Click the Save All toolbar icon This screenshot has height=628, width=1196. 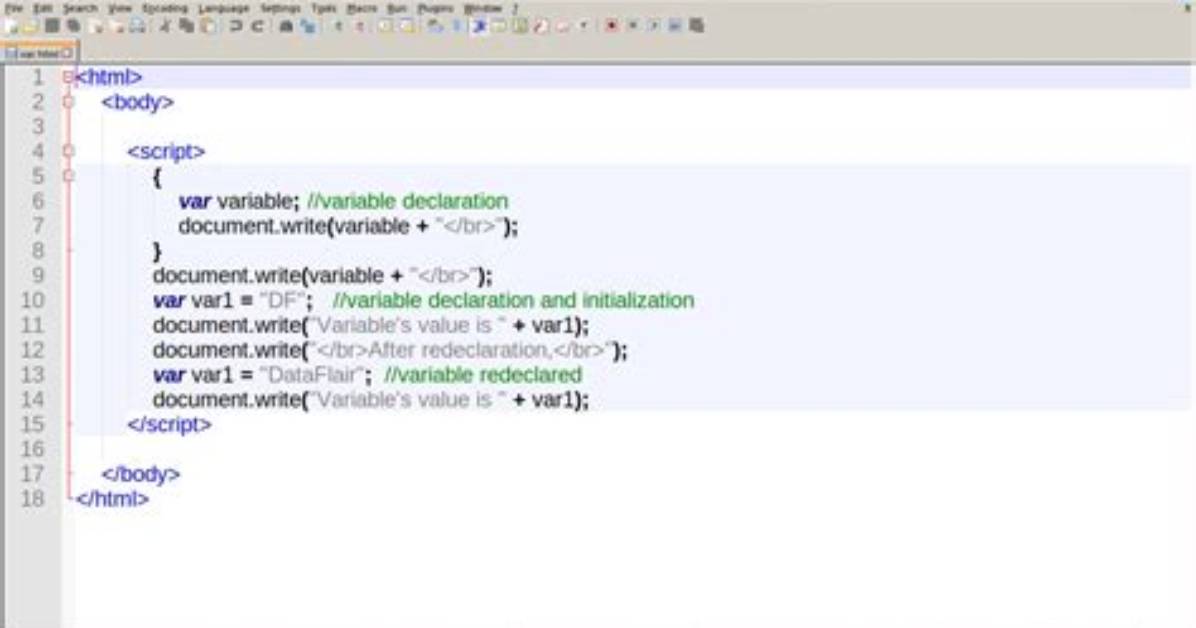click(73, 26)
